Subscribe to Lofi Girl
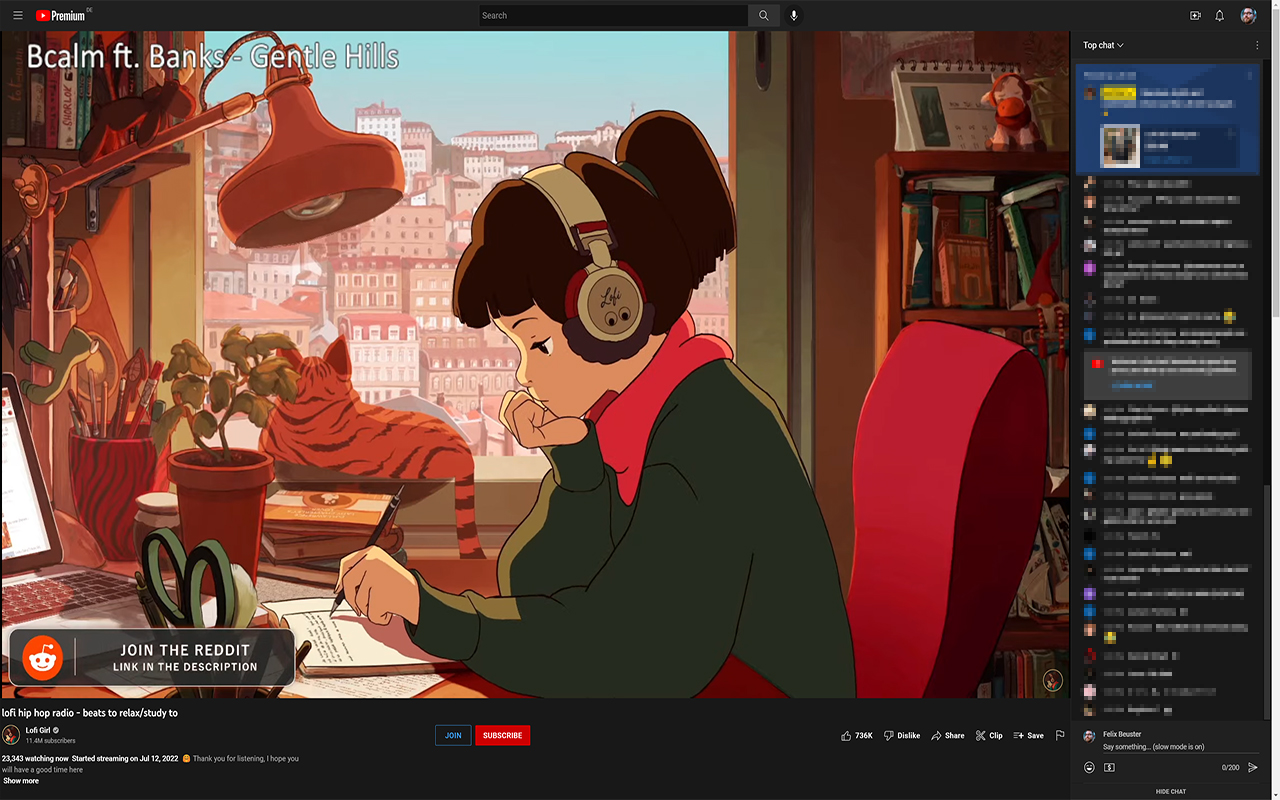 (x=502, y=735)
